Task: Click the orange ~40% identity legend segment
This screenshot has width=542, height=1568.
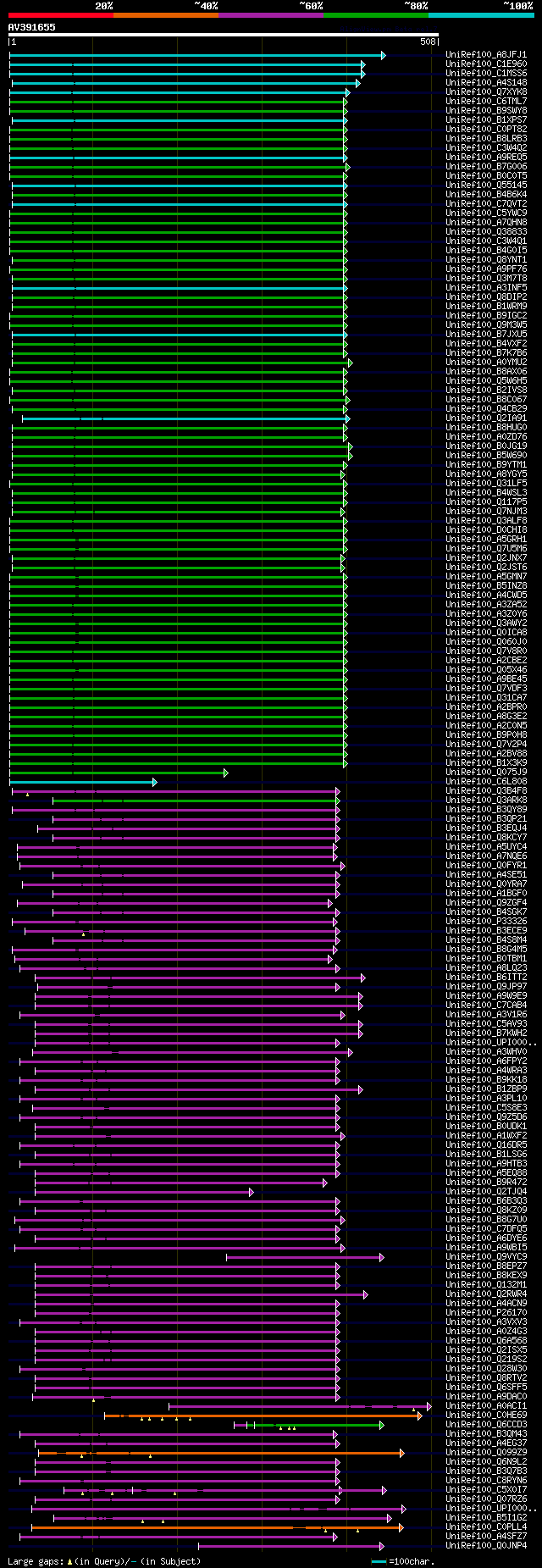Action: pos(165,15)
